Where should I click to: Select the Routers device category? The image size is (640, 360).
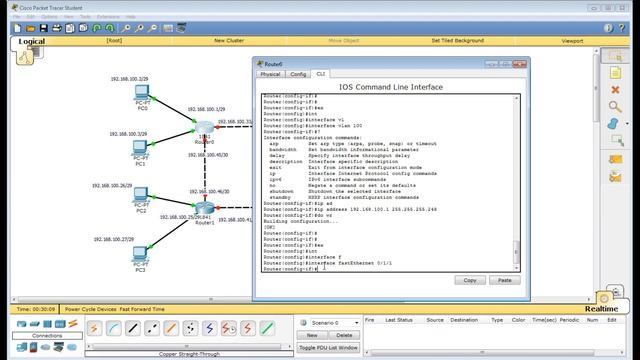[21, 324]
